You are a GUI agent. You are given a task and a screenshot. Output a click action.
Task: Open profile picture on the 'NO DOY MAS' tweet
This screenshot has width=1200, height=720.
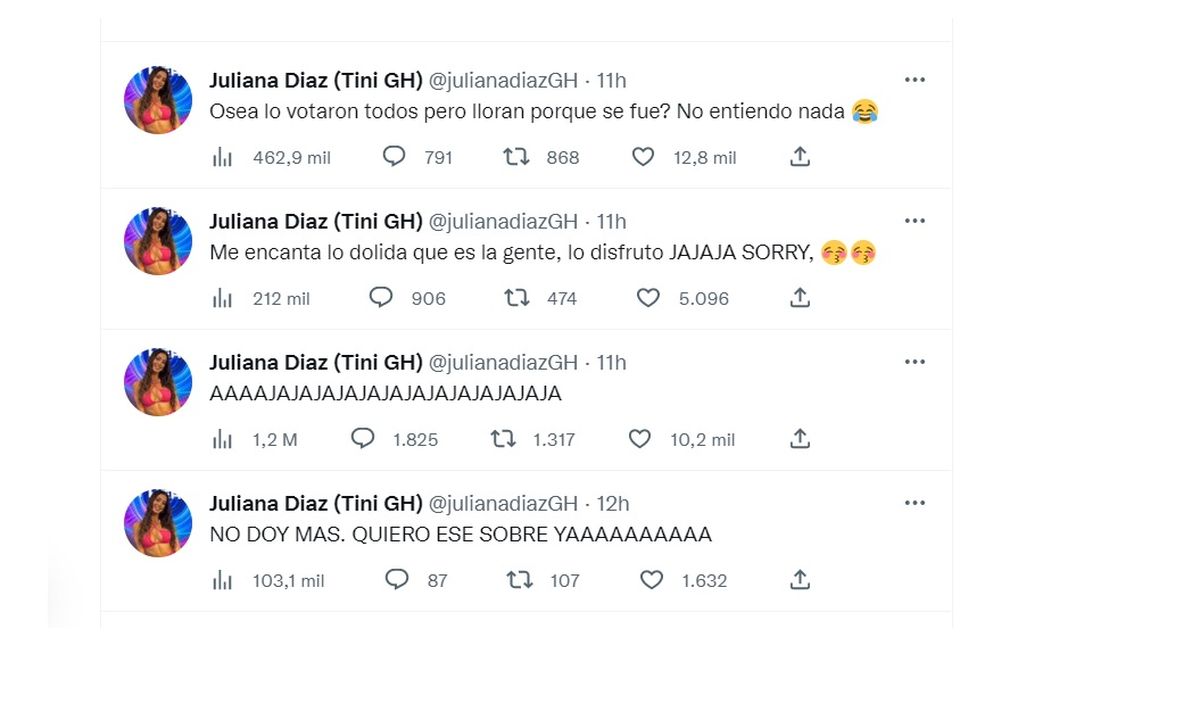click(158, 523)
